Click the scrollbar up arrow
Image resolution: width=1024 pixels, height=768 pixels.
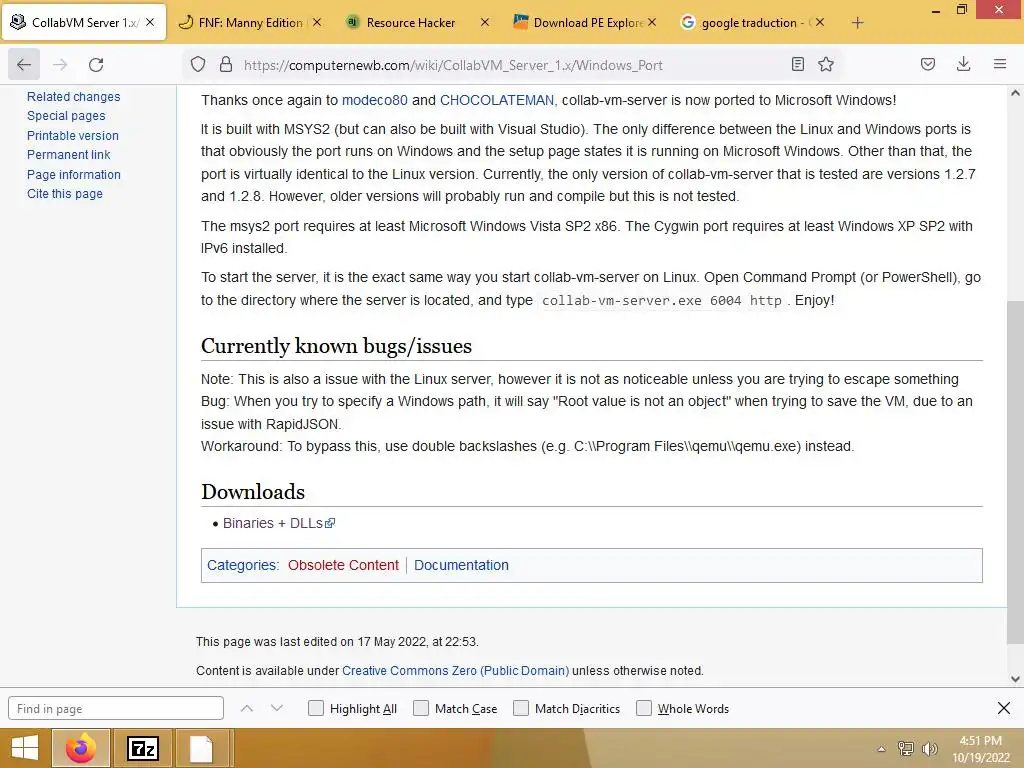point(1015,93)
